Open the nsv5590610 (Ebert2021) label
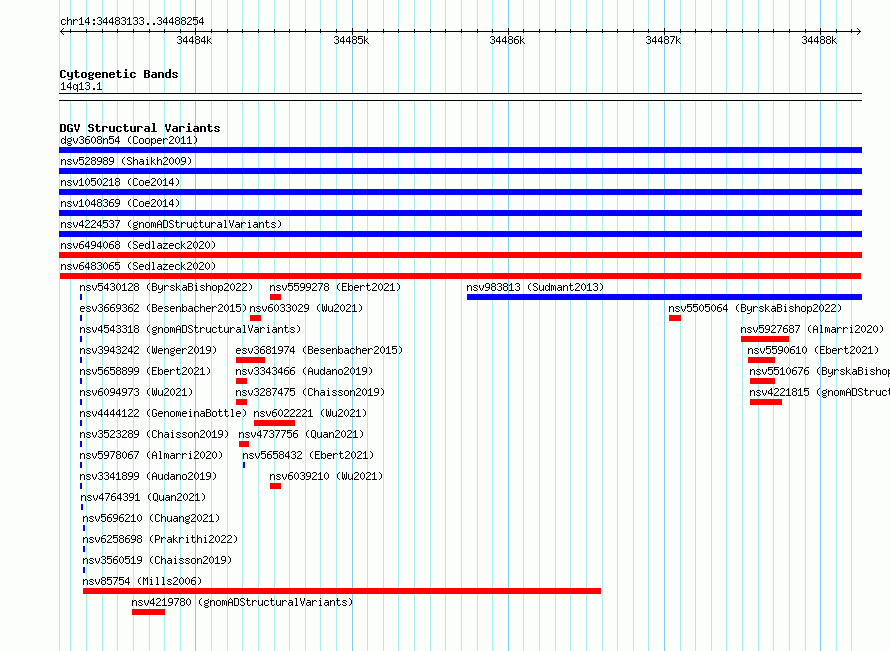The image size is (890, 651). tap(813, 350)
